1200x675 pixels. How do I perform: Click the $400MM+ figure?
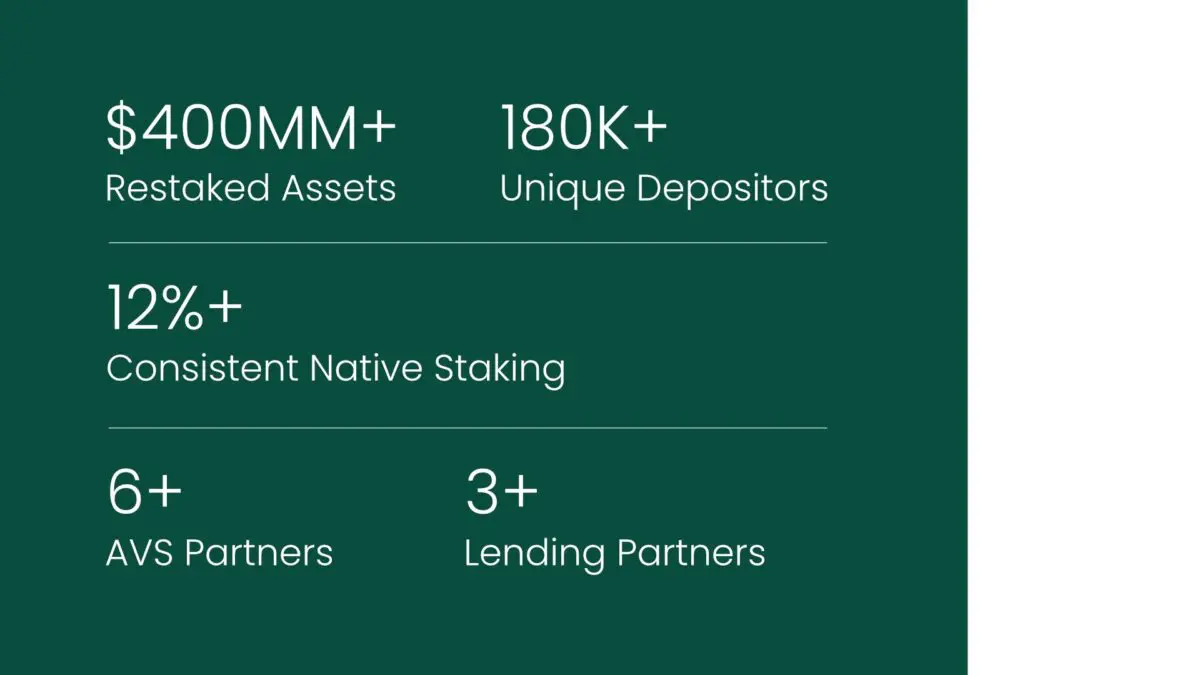(x=252, y=130)
